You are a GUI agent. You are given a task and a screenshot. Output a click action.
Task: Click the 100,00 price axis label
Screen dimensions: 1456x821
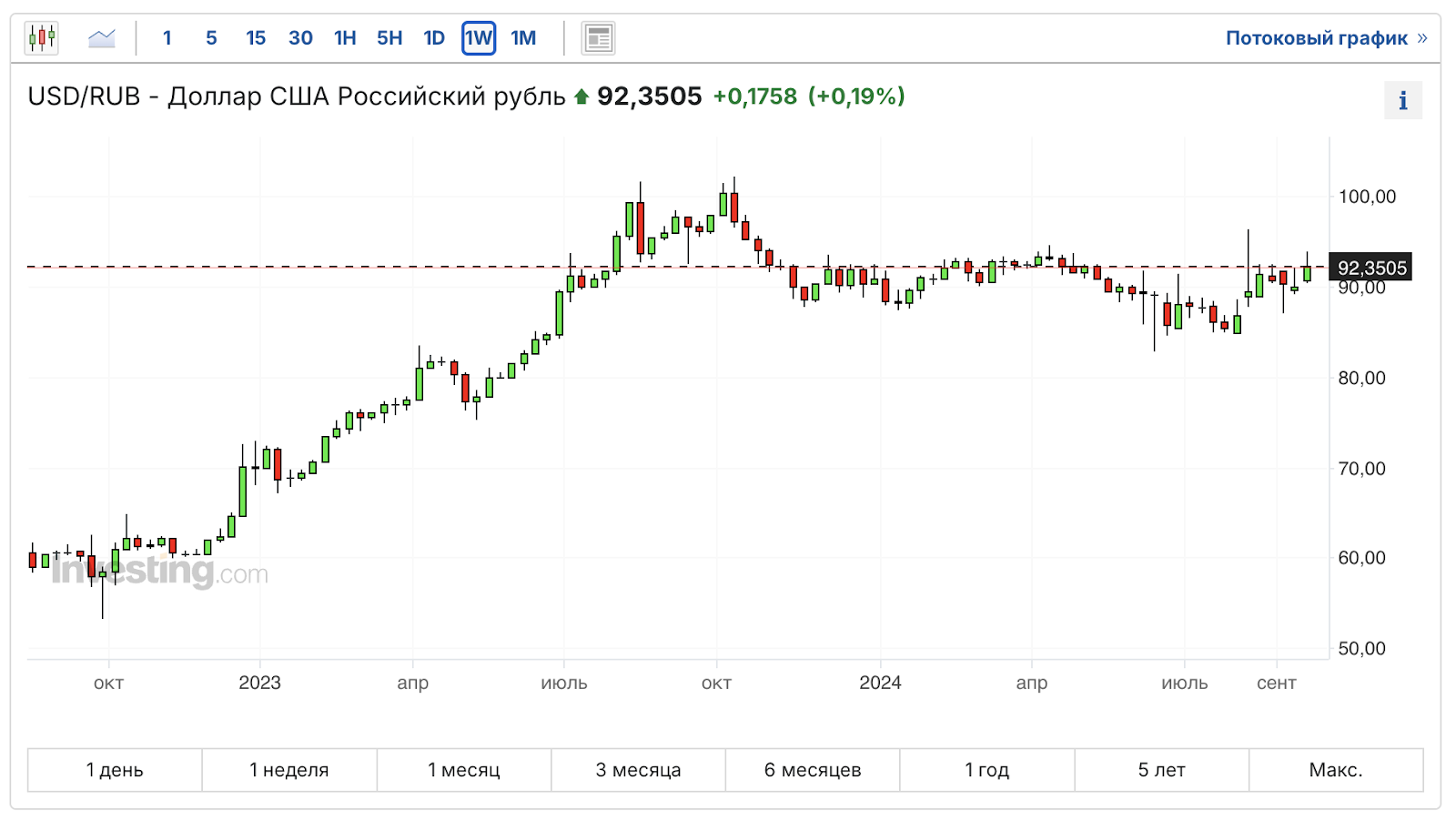1367,197
